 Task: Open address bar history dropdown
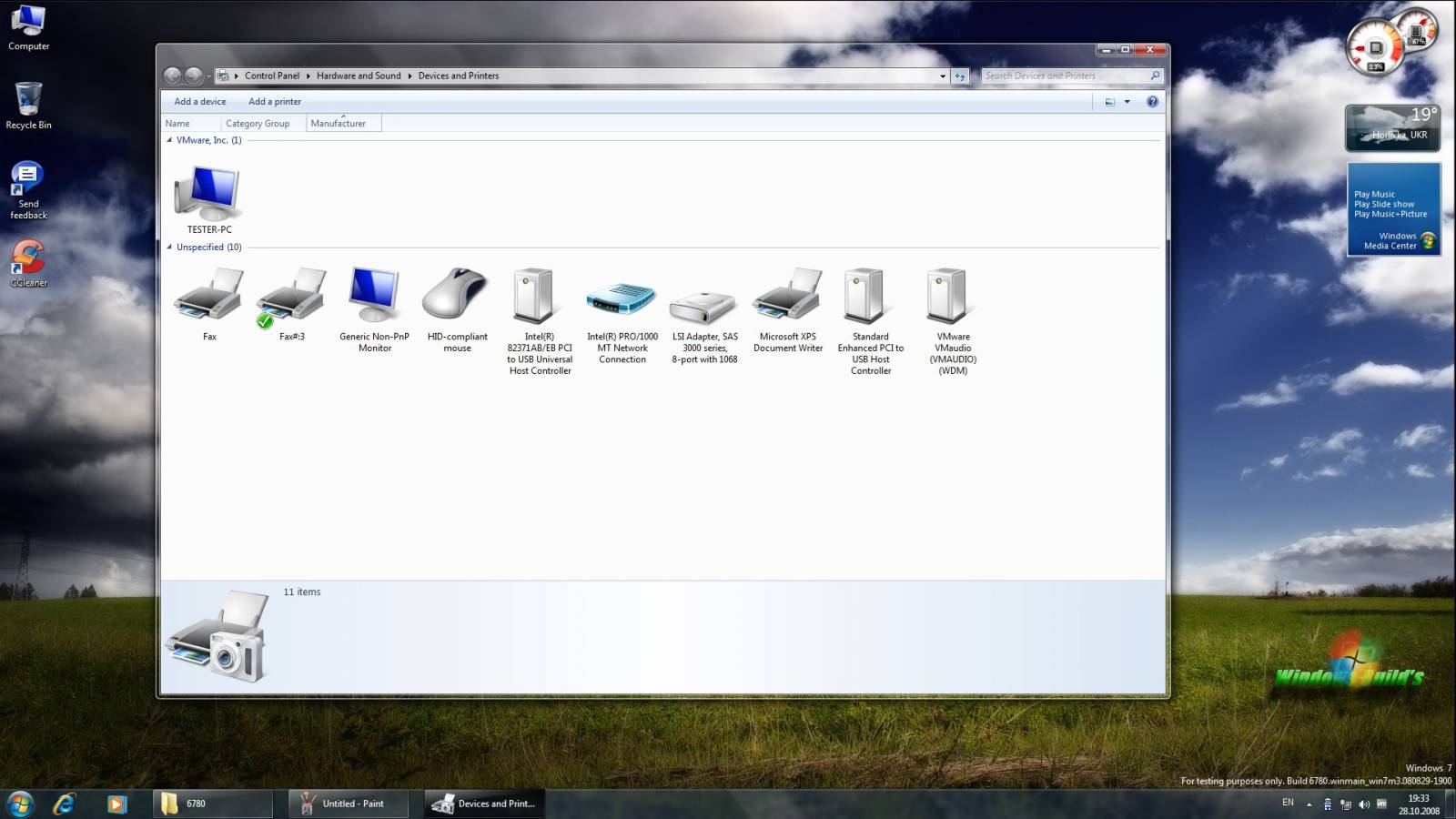[x=943, y=76]
